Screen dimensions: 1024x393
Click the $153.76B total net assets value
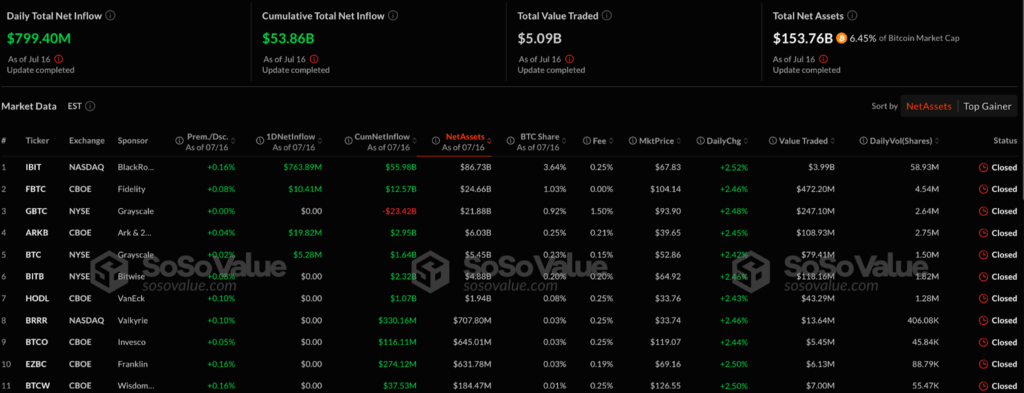803,39
